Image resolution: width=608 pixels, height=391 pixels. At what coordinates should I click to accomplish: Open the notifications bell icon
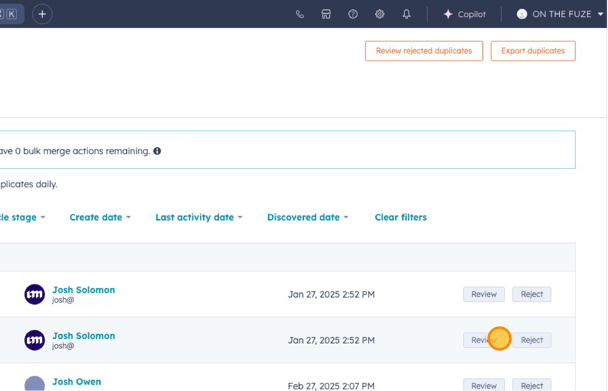[x=406, y=14]
